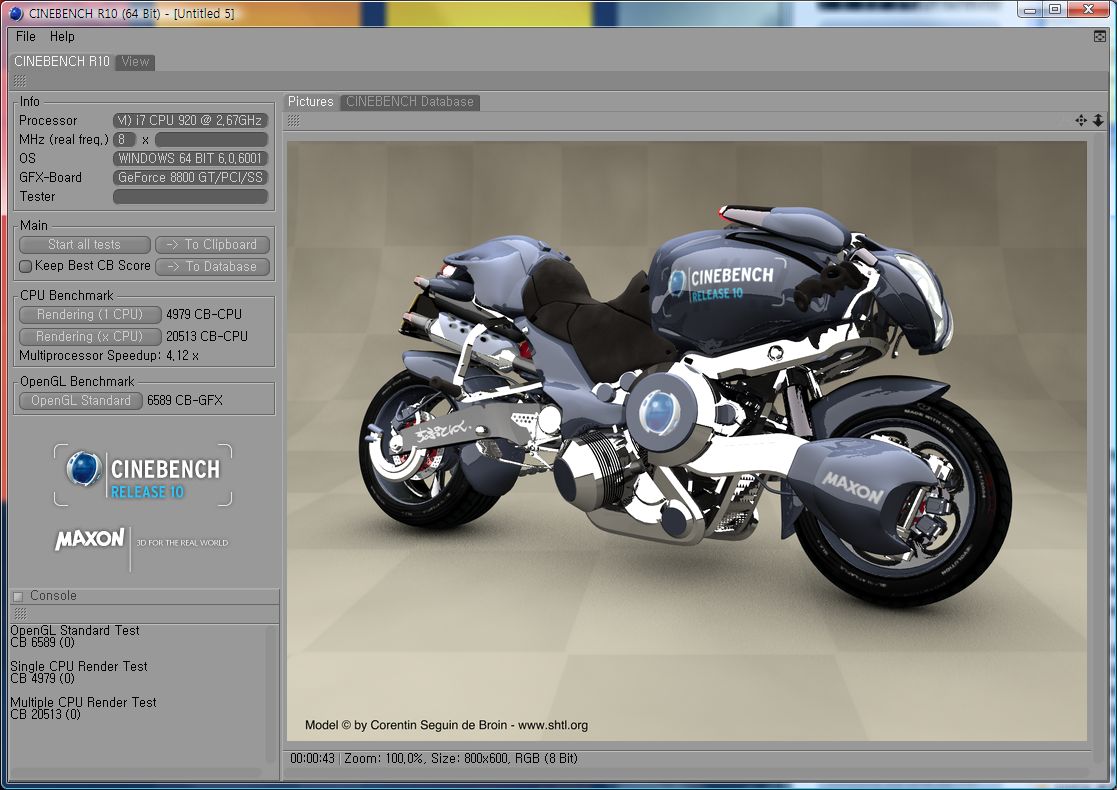Viewport: 1117px width, 790px height.
Task: Click the GFX-Board info field
Action: click(x=190, y=177)
